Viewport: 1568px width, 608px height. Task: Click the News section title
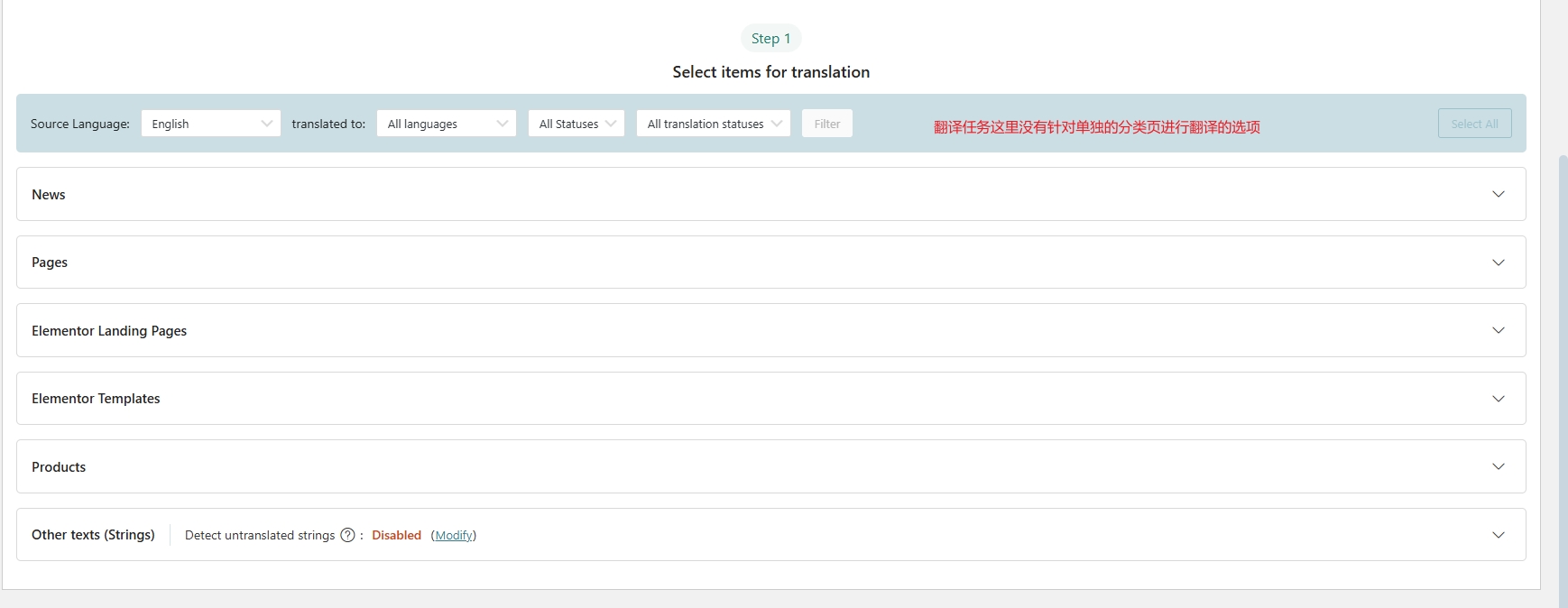(x=49, y=195)
